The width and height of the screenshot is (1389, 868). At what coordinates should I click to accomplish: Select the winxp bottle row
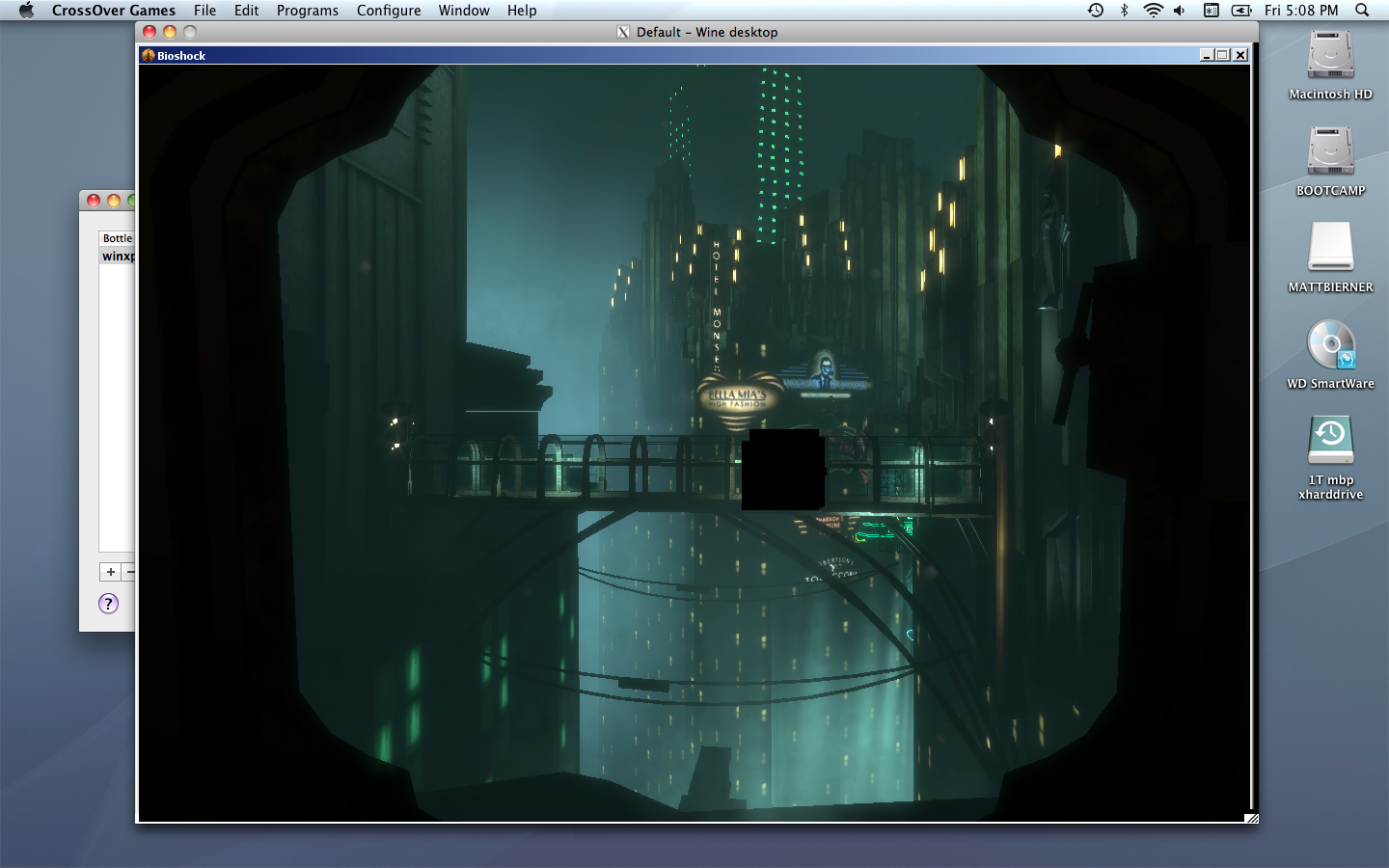[118, 256]
